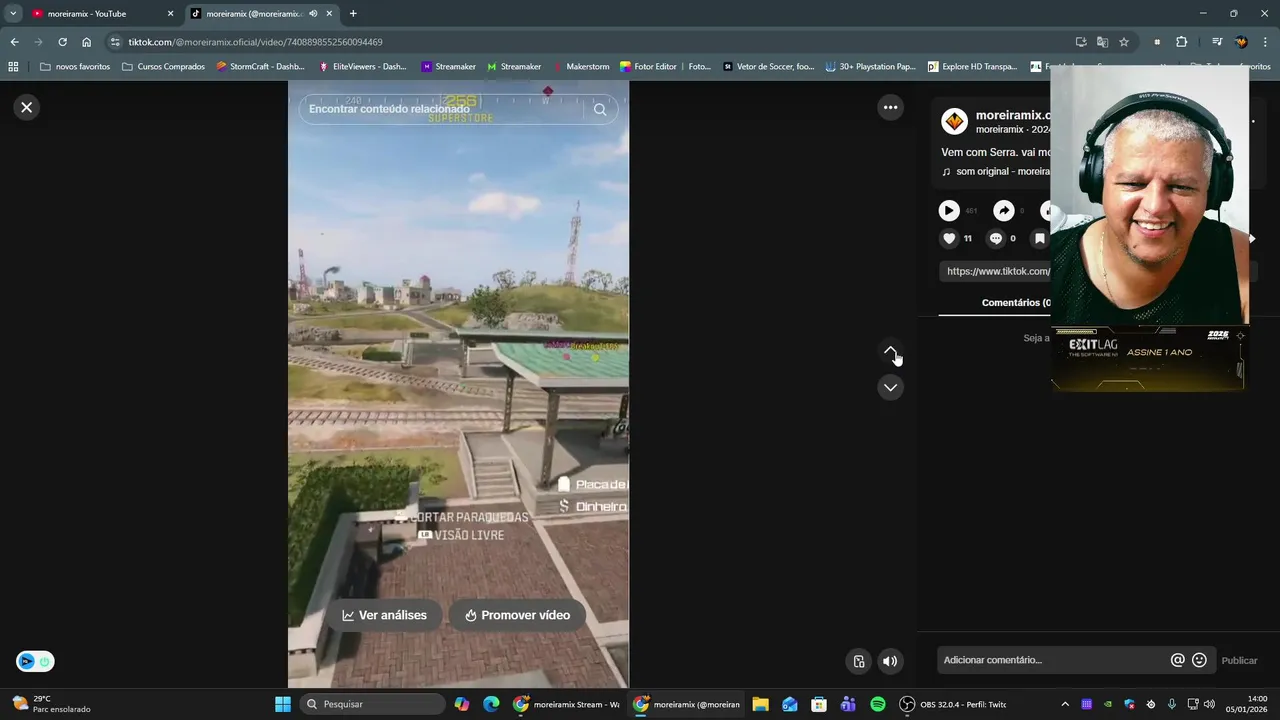Click the site information icon in address bar
The image size is (1280, 720).
pos(115,42)
